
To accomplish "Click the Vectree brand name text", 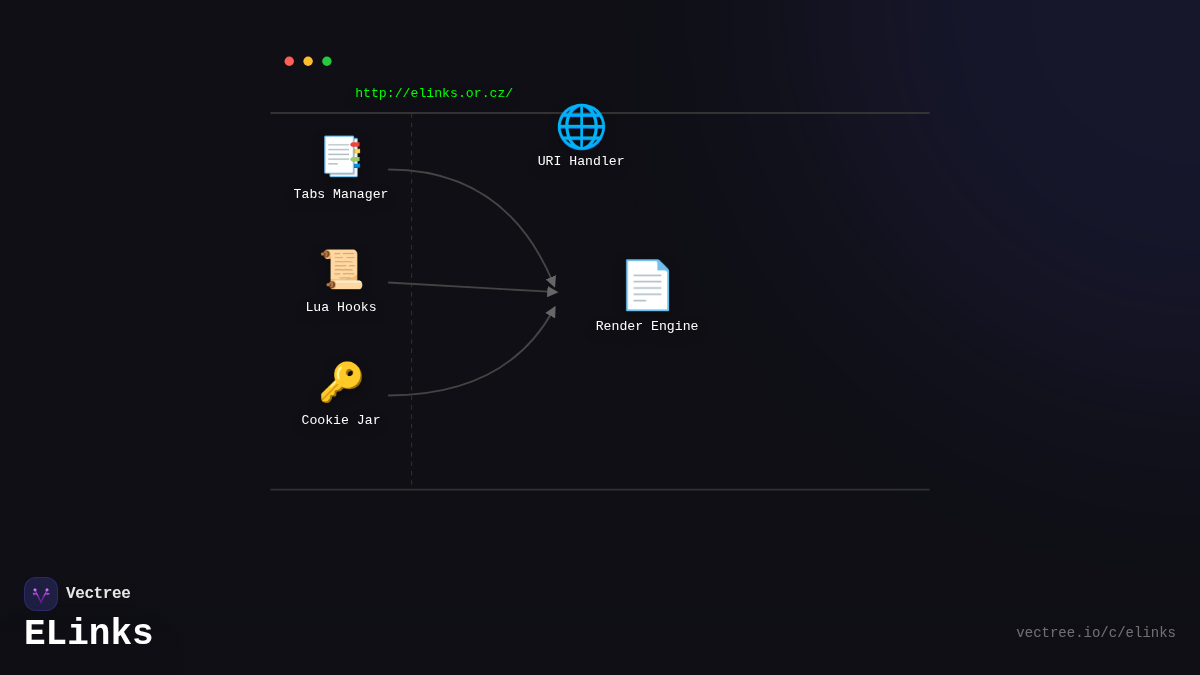I will click(x=98, y=593).
